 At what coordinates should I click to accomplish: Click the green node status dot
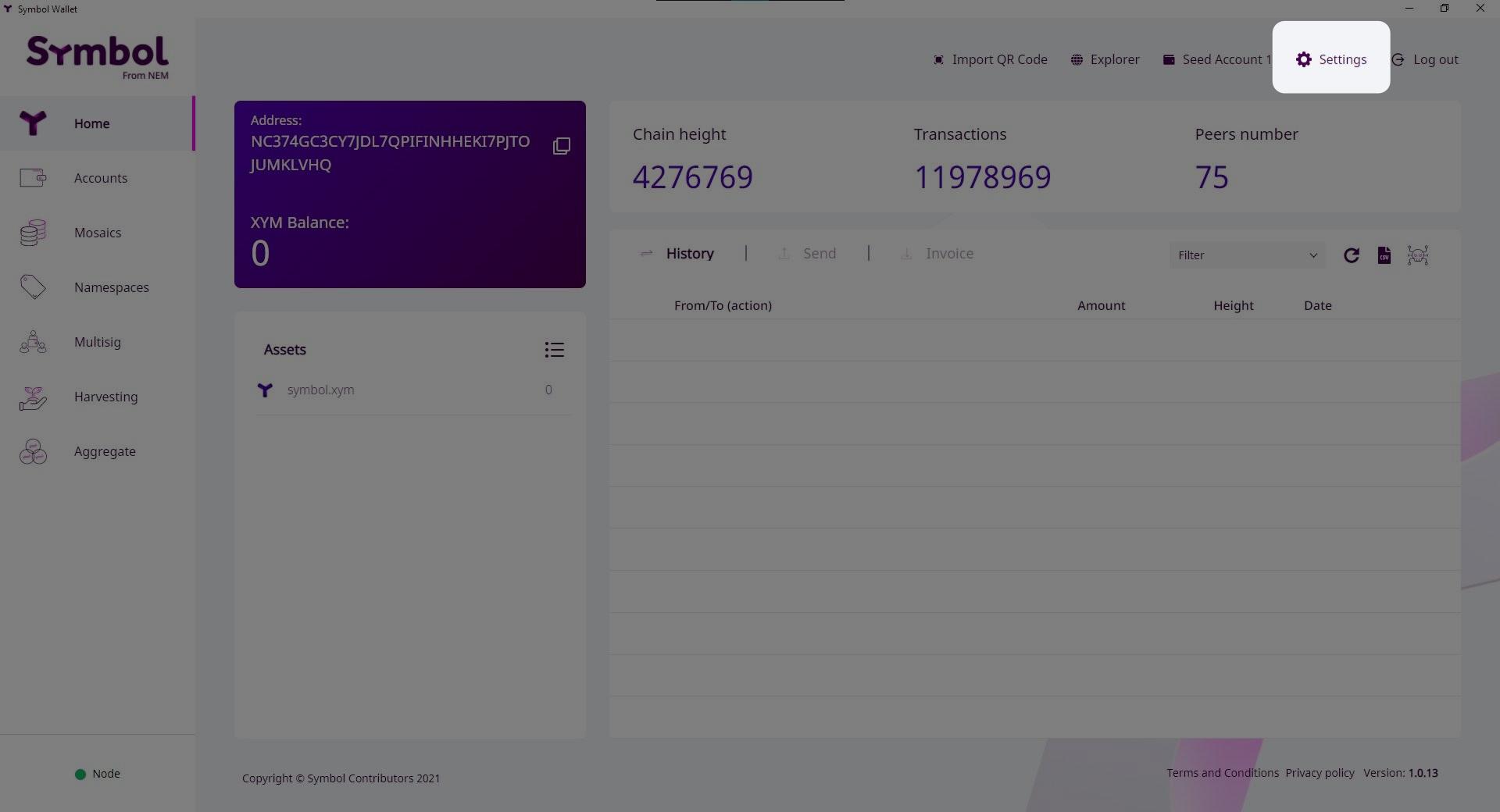tap(80, 775)
